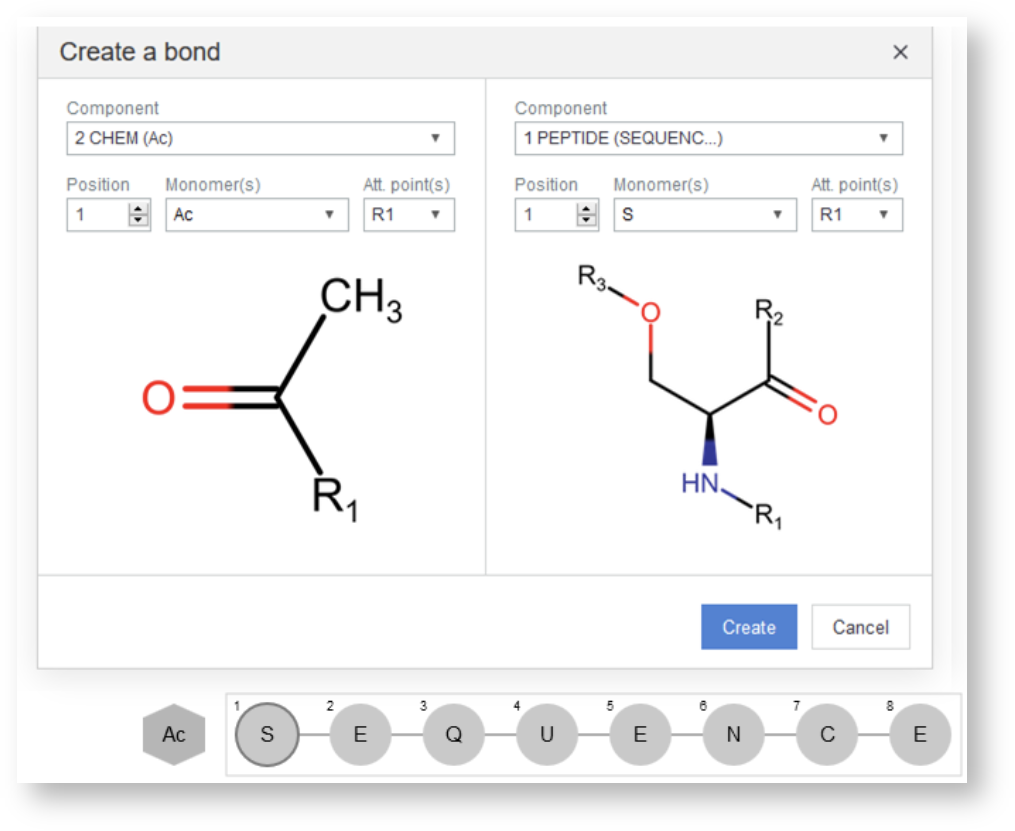
Task: Click the left Position number field
Action: point(97,215)
